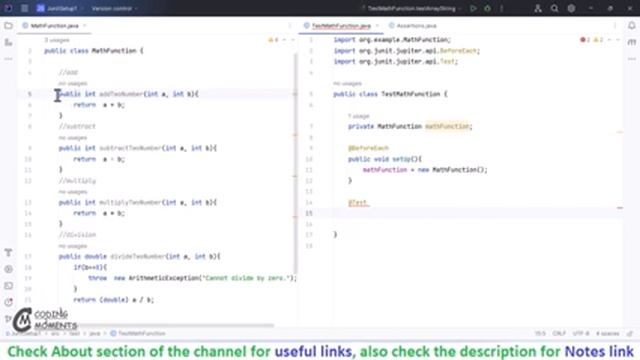The image size is (640, 360).
Task: Click the TestMathFunction breadcrumb item
Action: [x=138, y=333]
